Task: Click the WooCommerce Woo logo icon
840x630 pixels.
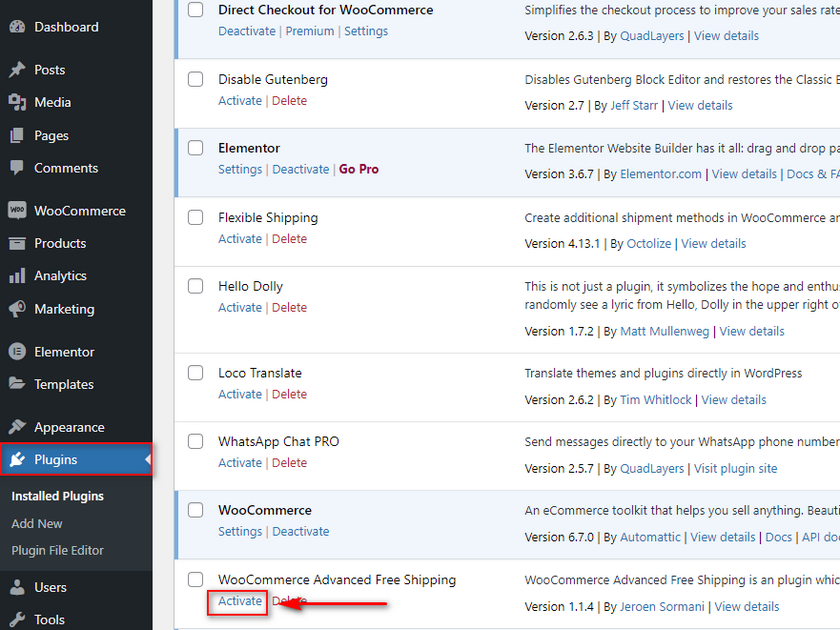Action: coord(17,211)
